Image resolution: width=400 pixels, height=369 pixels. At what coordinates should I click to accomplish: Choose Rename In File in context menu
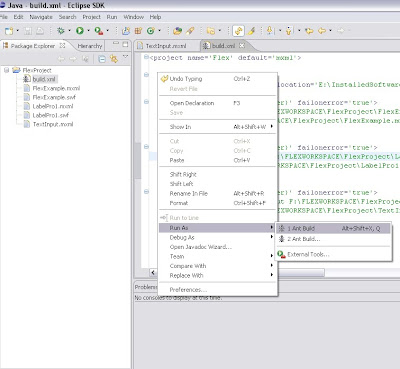coord(218,194)
